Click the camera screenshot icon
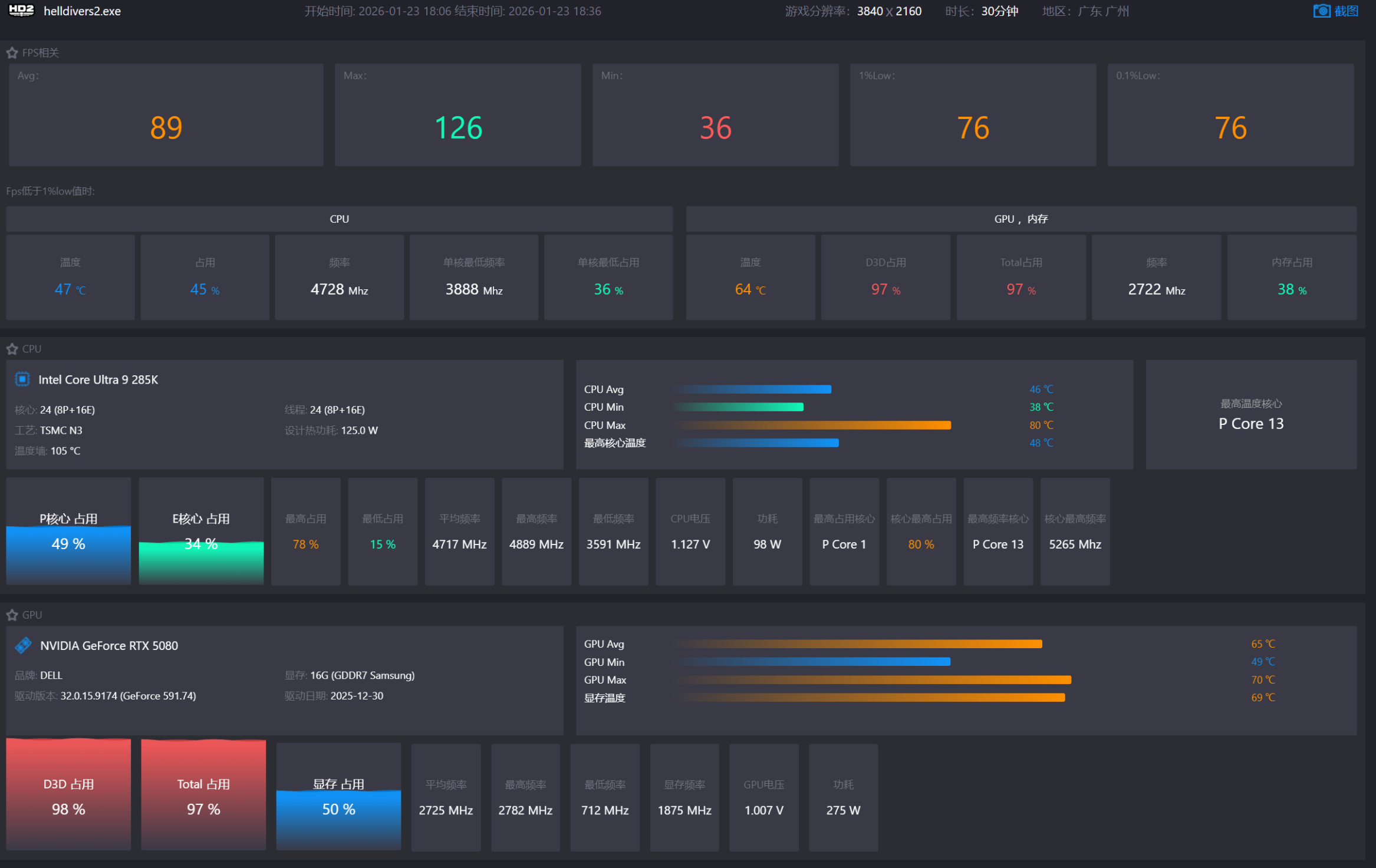This screenshot has width=1376, height=868. pos(1321,11)
